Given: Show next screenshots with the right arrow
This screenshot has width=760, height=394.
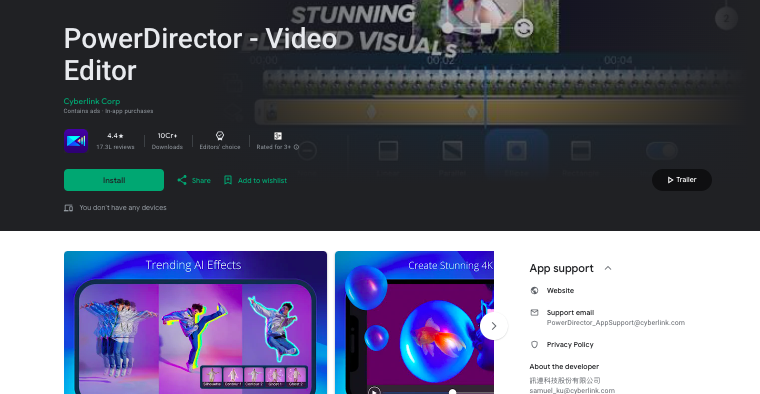Looking at the screenshot, I should 493,326.
